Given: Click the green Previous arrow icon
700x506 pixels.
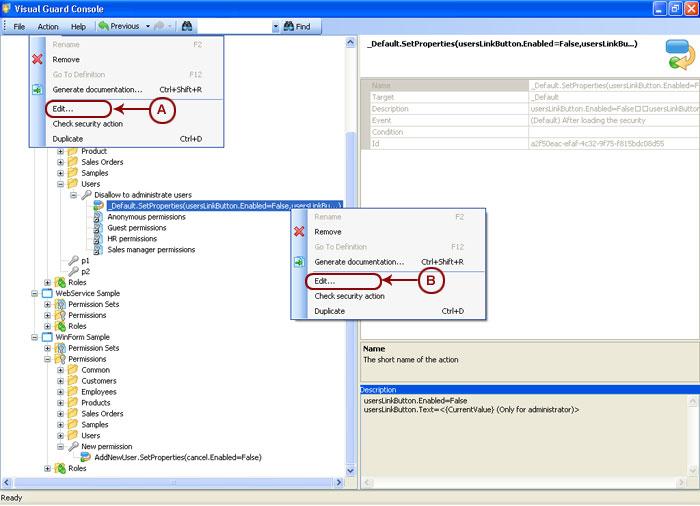Looking at the screenshot, I should [x=103, y=26].
